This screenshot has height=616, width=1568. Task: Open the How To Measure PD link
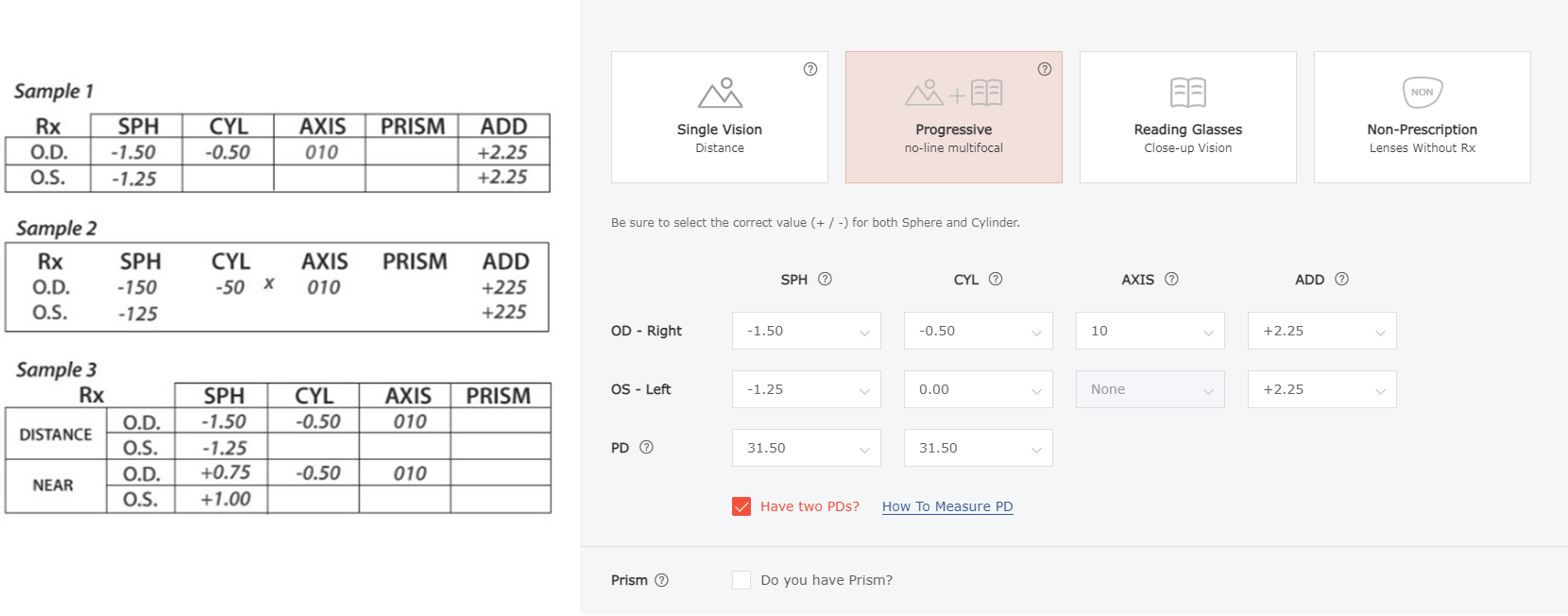point(947,506)
